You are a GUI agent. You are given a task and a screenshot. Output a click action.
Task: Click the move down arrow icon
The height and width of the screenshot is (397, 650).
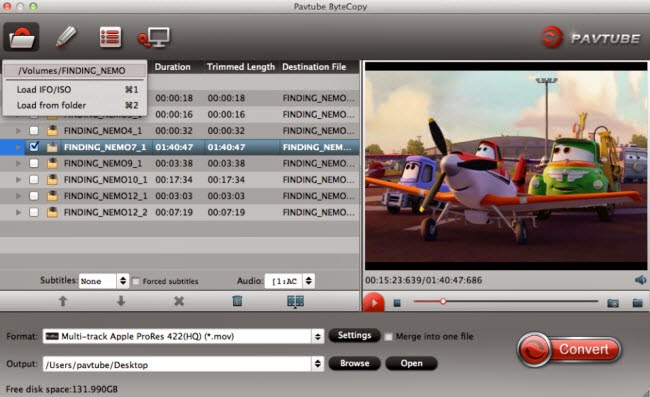click(x=121, y=301)
